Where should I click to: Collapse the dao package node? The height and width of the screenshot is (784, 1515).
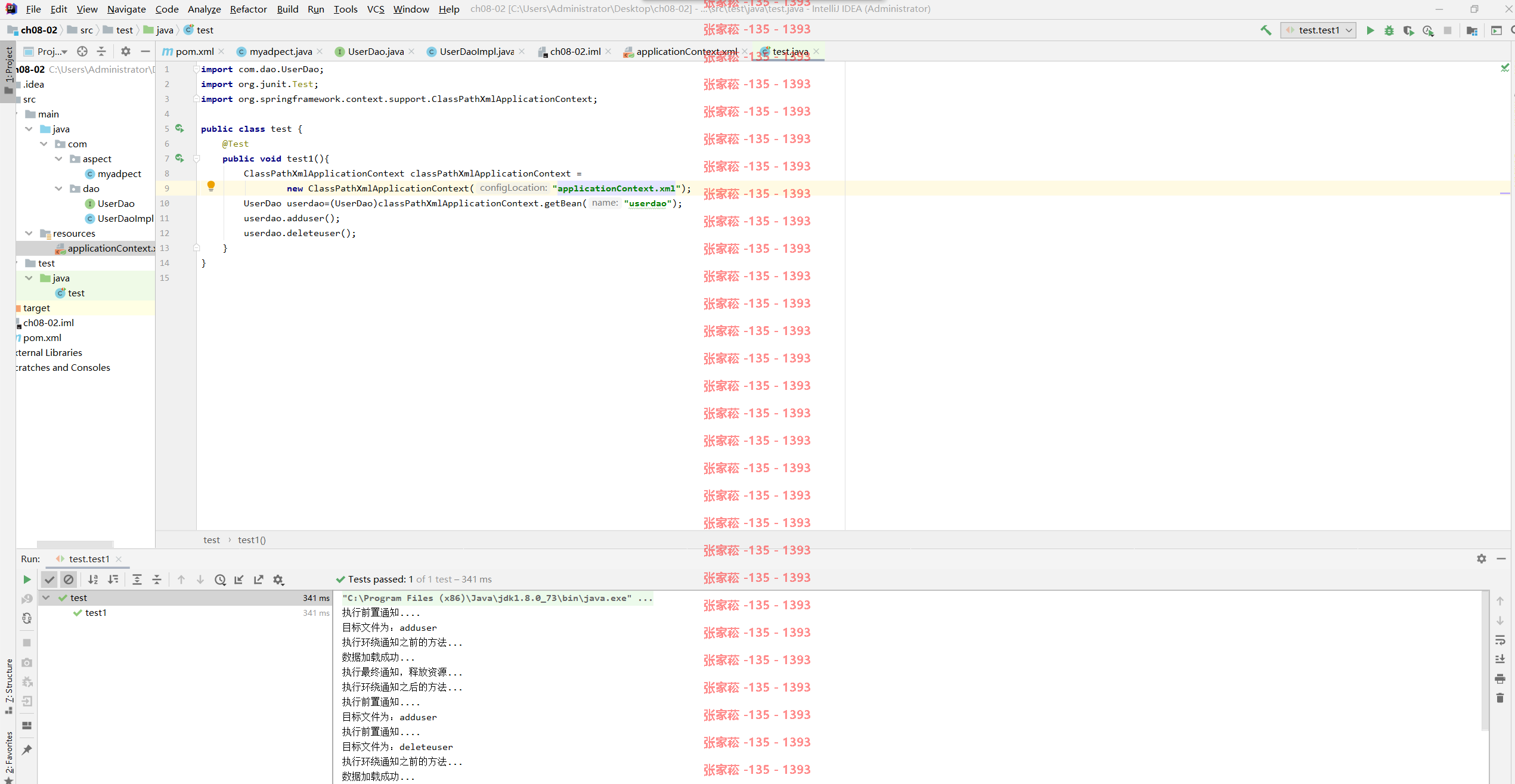click(x=58, y=188)
